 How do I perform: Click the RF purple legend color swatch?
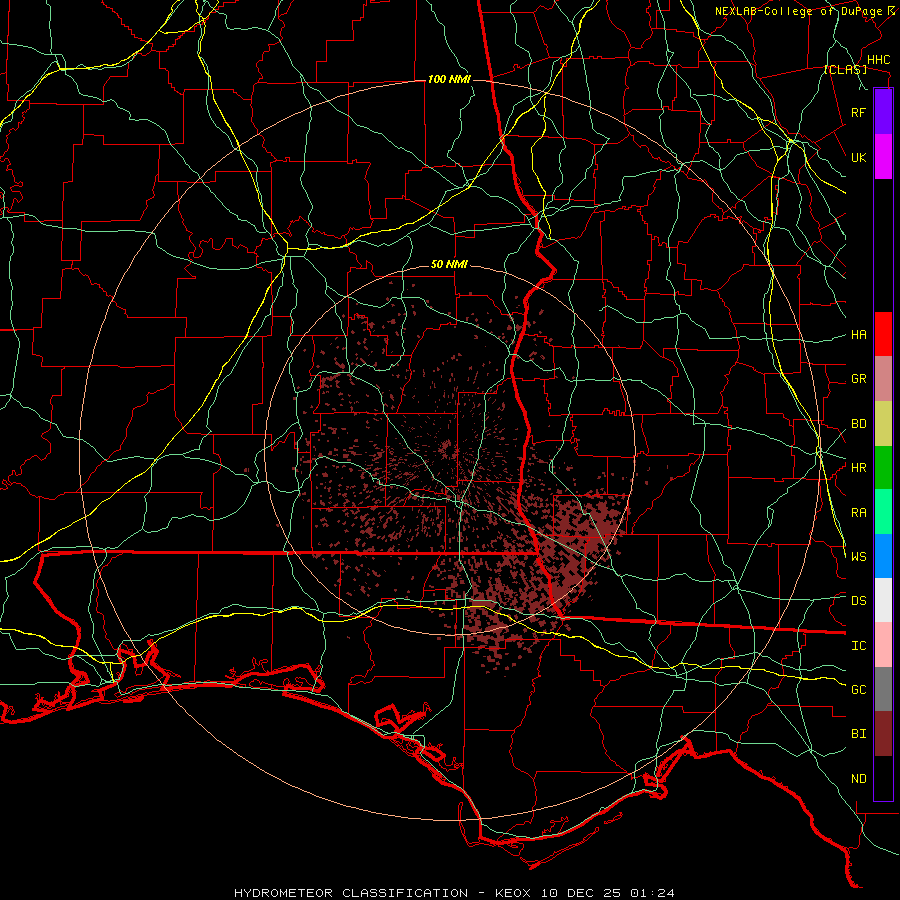pos(883,112)
